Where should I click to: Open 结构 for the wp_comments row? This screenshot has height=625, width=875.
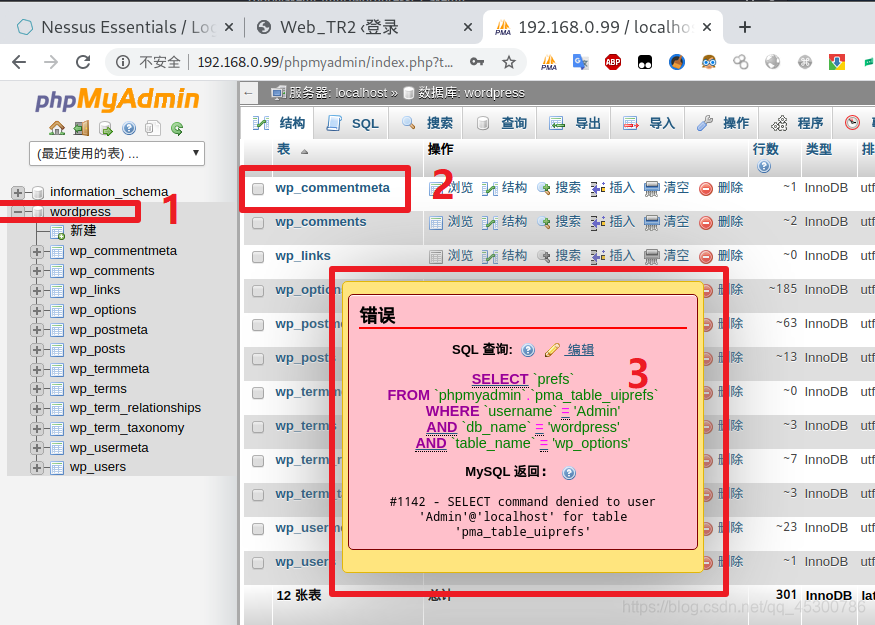coord(504,222)
